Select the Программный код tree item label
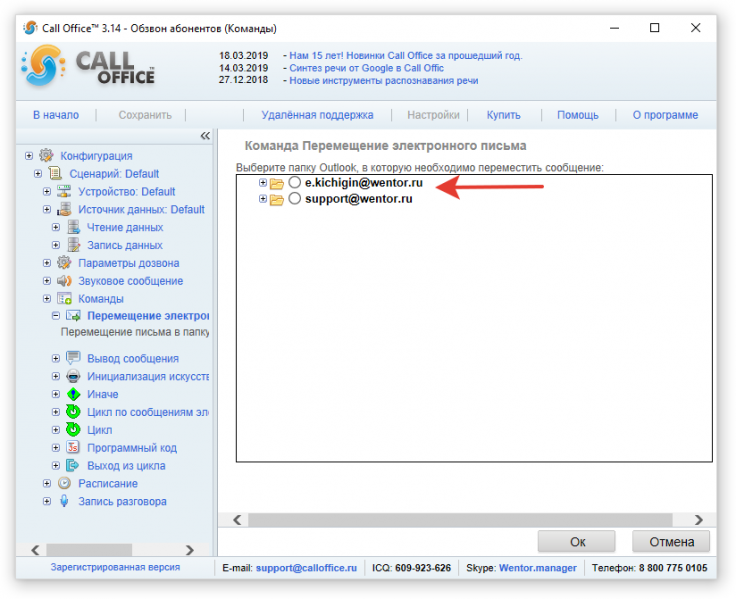 pos(132,448)
